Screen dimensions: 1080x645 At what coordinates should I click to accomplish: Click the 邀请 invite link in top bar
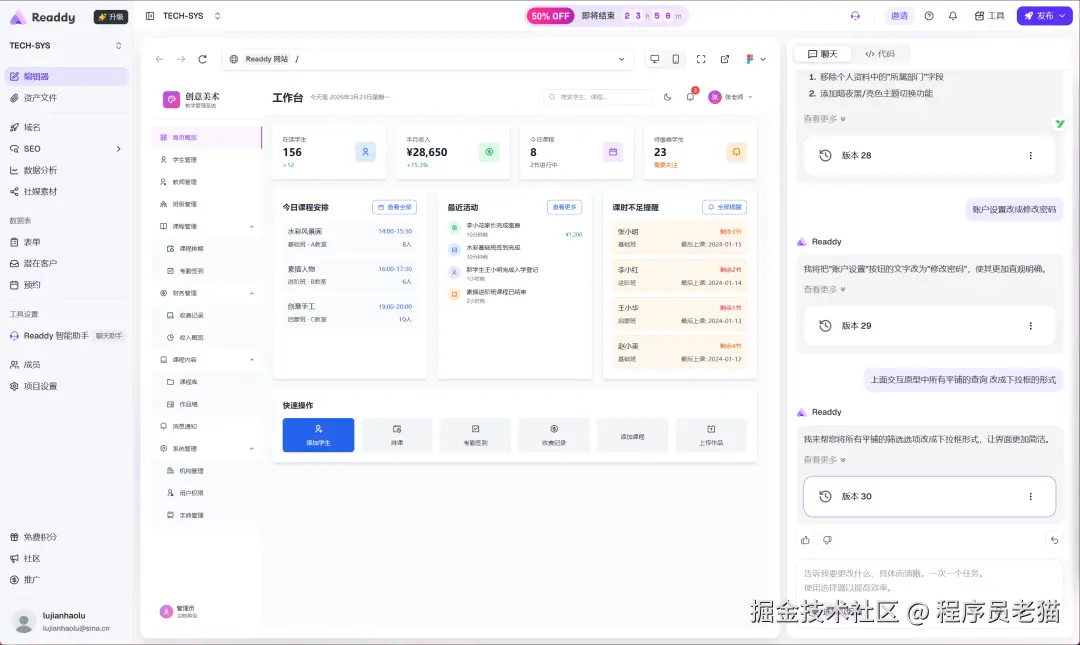(x=899, y=16)
